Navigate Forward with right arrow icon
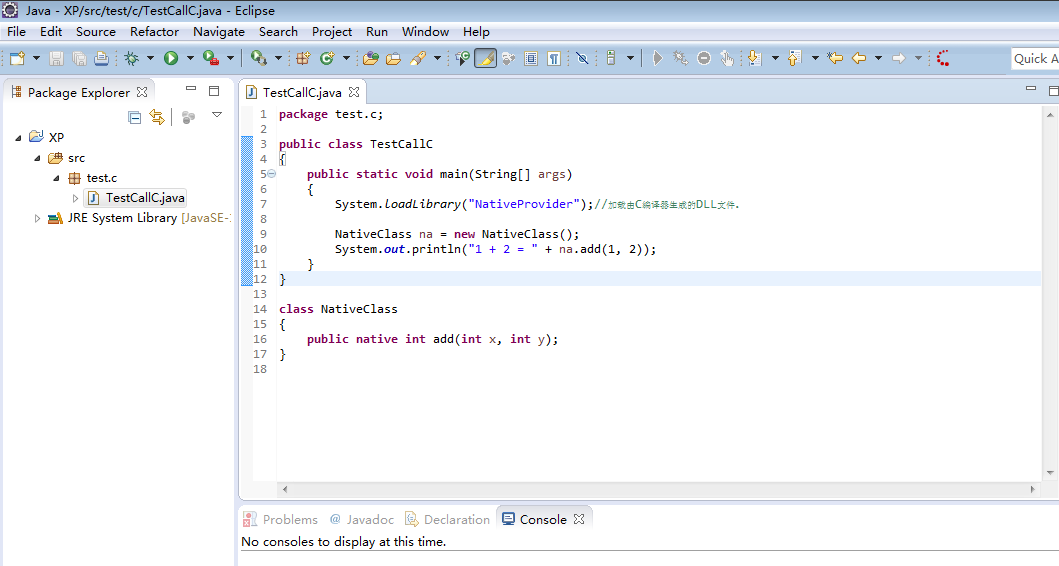This screenshot has height=566, width=1059. click(x=899, y=59)
